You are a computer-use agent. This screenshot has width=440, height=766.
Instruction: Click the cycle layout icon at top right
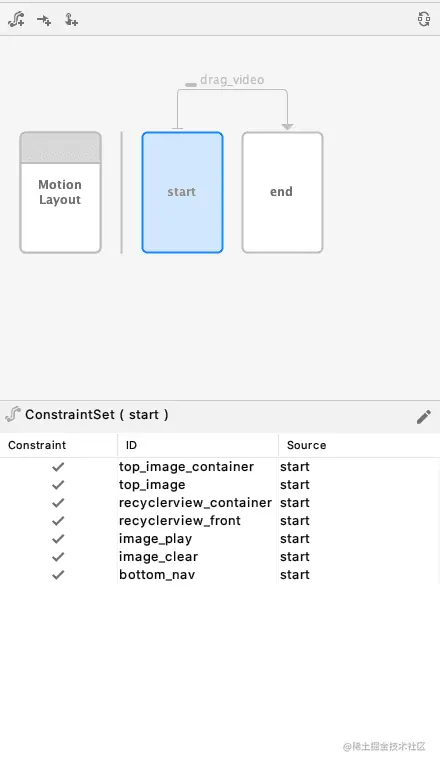(424, 19)
